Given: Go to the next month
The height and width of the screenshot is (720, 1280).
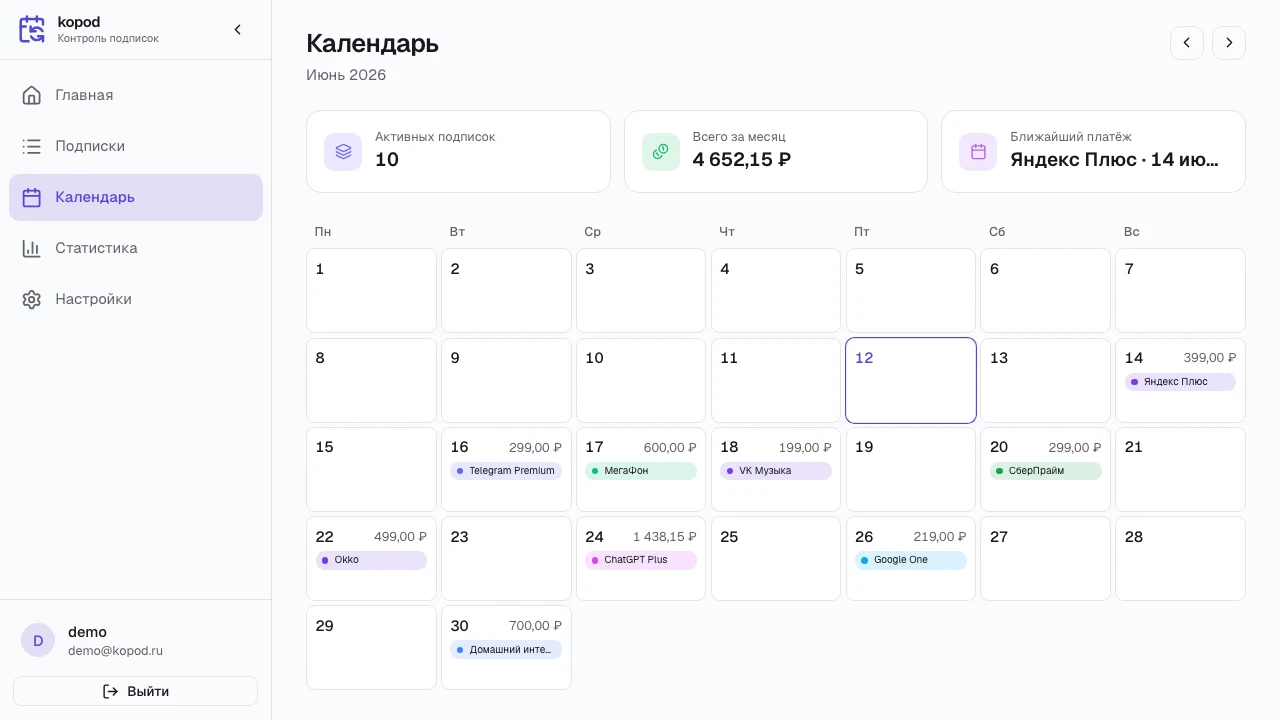Looking at the screenshot, I should pos(1229,43).
